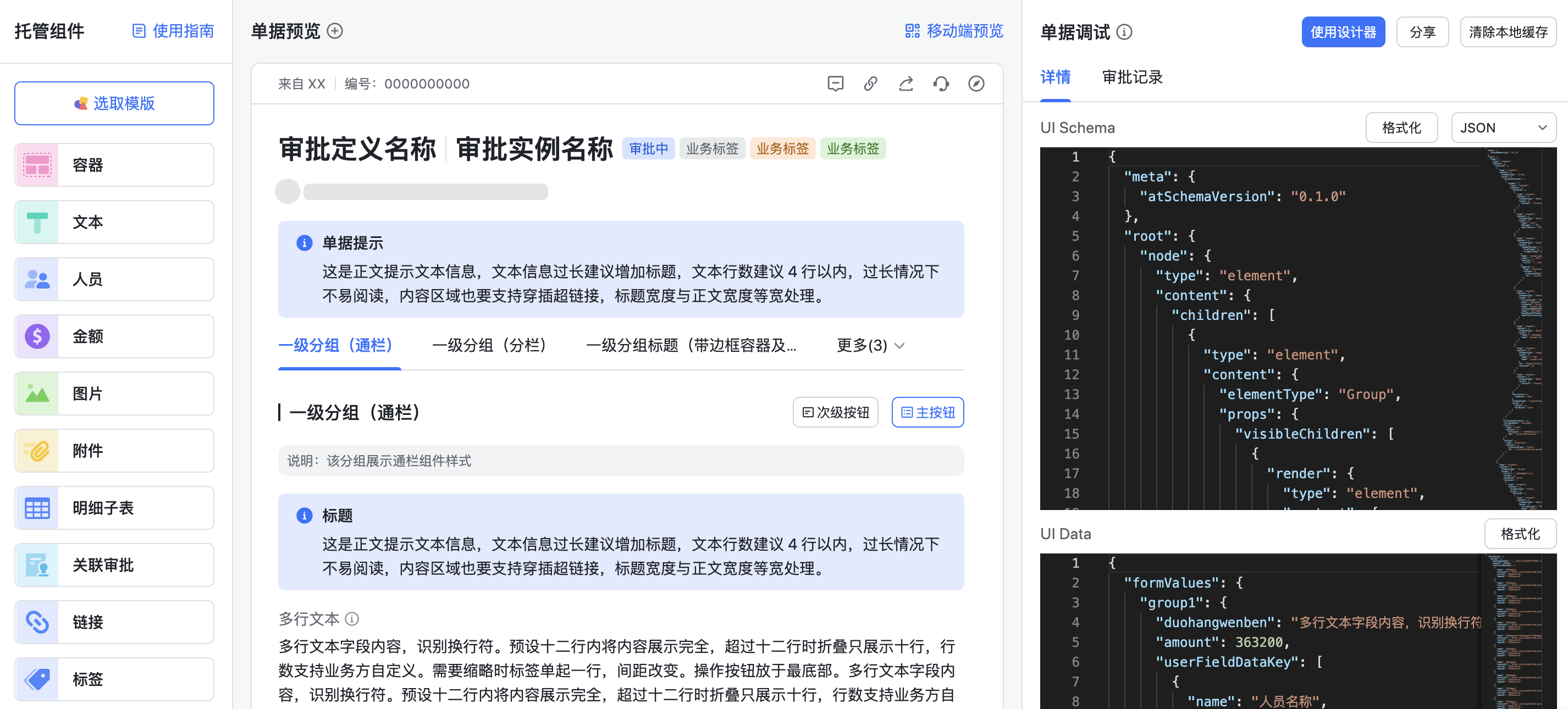This screenshot has height=709, width=1568.
Task: Select the 人员 people component icon
Action: point(37,279)
